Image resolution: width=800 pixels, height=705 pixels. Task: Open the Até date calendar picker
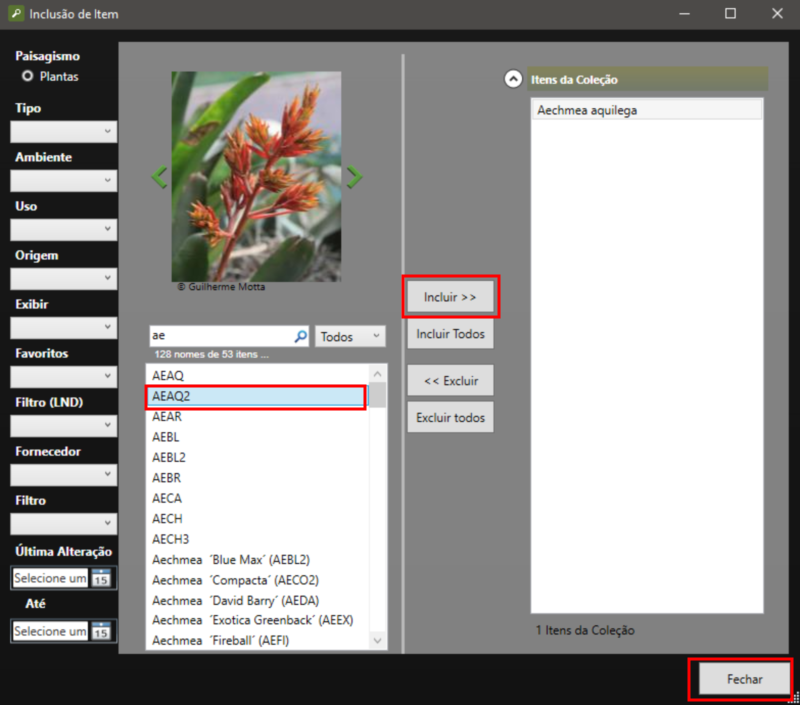pos(101,631)
